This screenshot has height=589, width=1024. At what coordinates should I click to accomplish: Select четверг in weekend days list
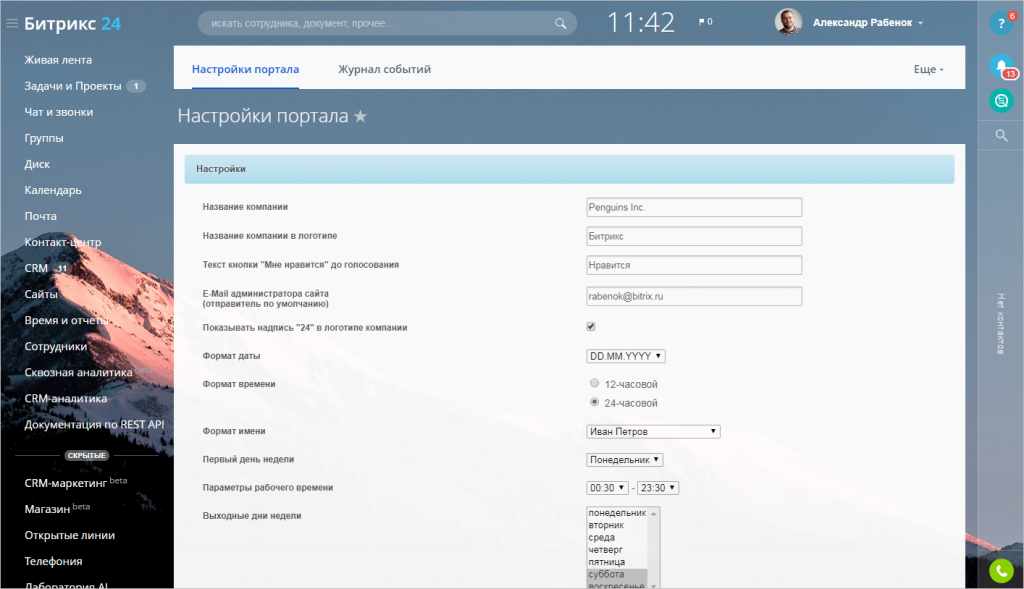617,550
